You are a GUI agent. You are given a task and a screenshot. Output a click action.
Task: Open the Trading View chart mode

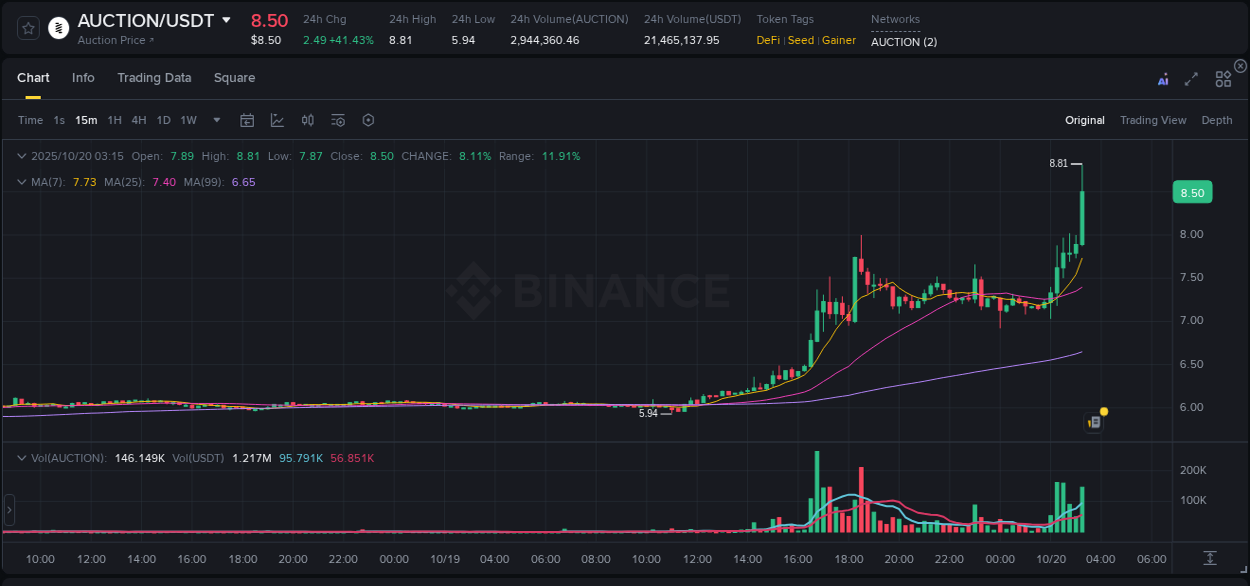1152,120
